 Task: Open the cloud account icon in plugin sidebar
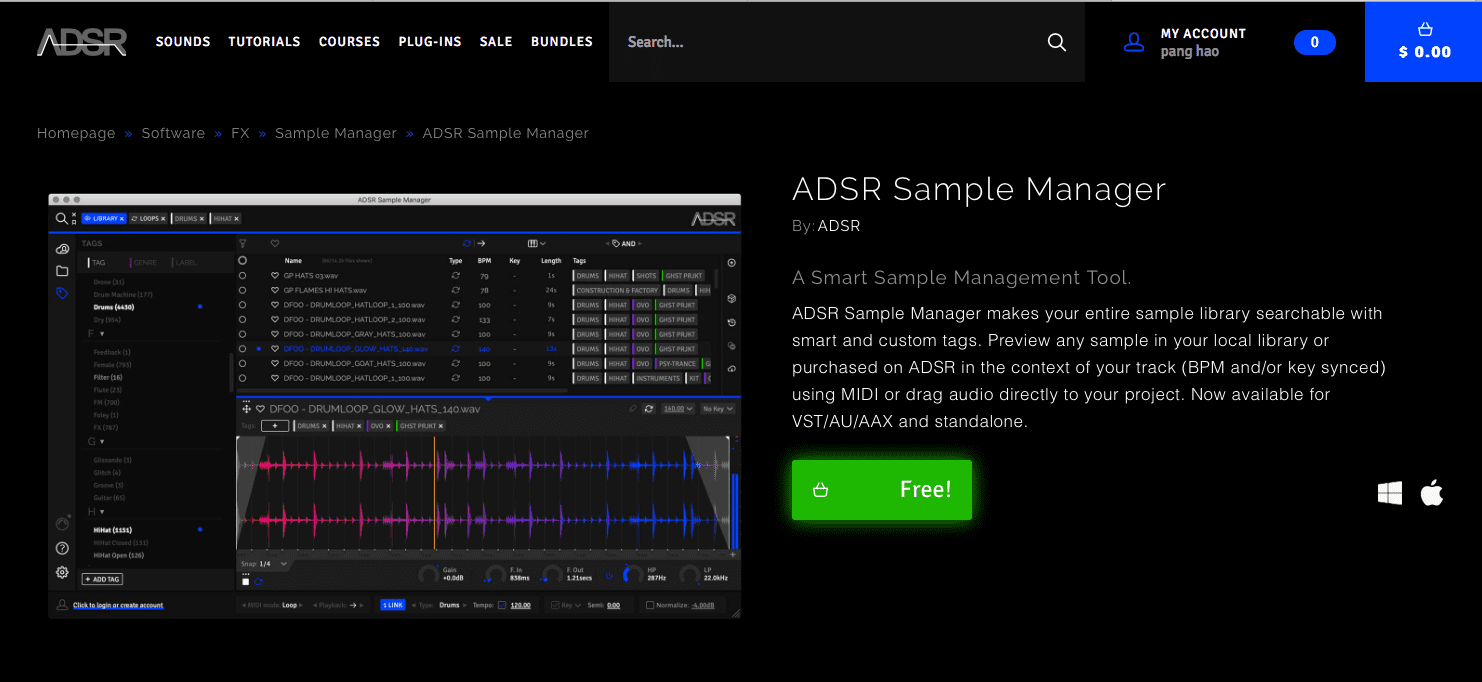click(x=62, y=249)
